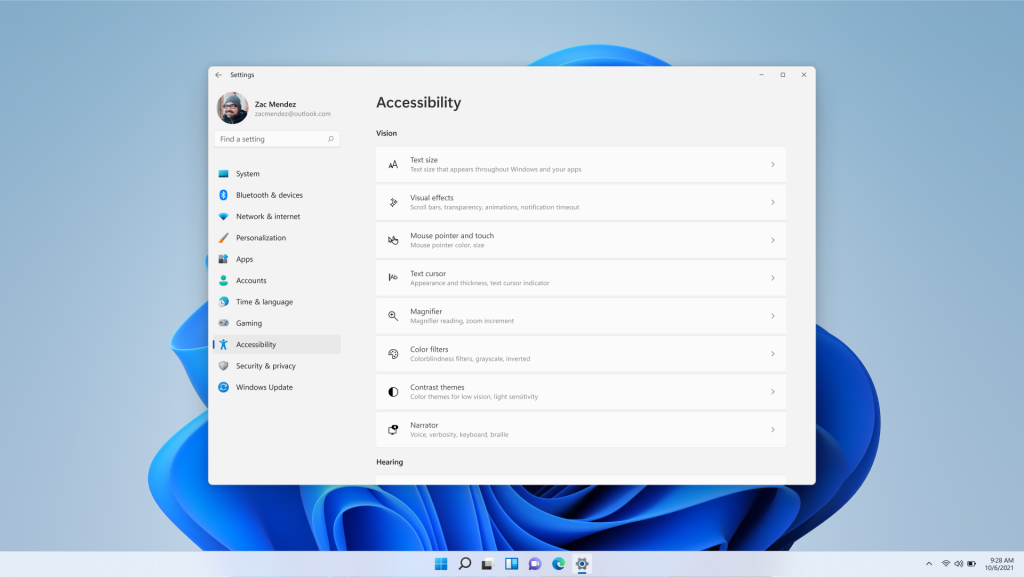Viewport: 1024px width, 577px height.
Task: Expand Mouse pointer and touch chevron
Action: [x=773, y=240]
